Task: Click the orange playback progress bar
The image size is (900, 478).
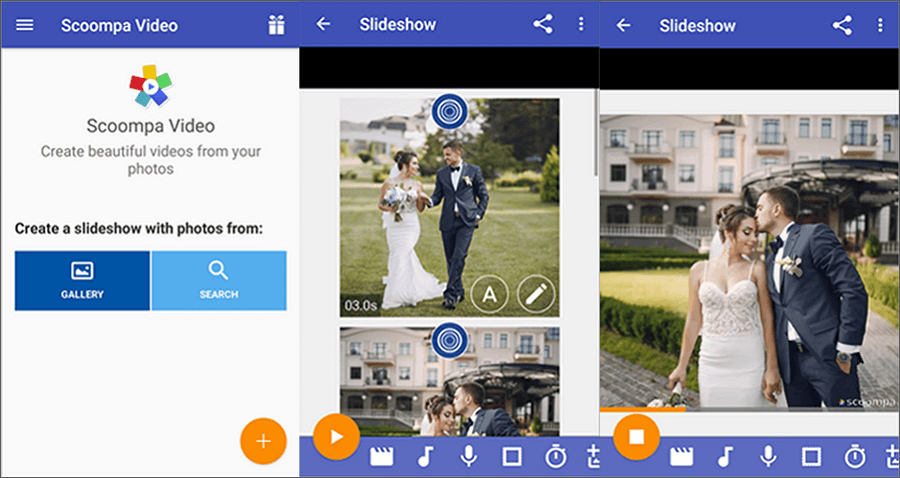Action: 643,410
